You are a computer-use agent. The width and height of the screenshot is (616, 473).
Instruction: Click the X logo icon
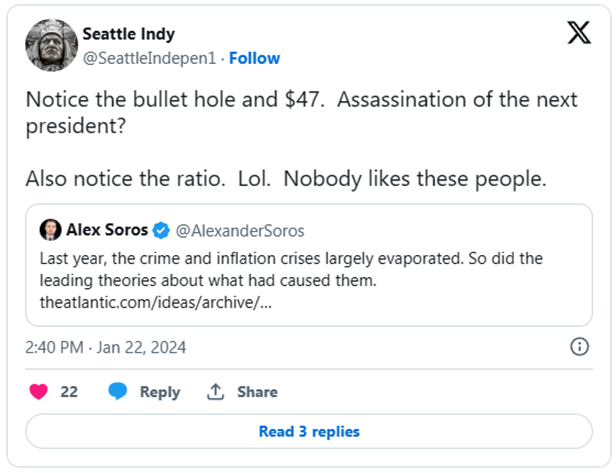pyautogui.click(x=579, y=33)
